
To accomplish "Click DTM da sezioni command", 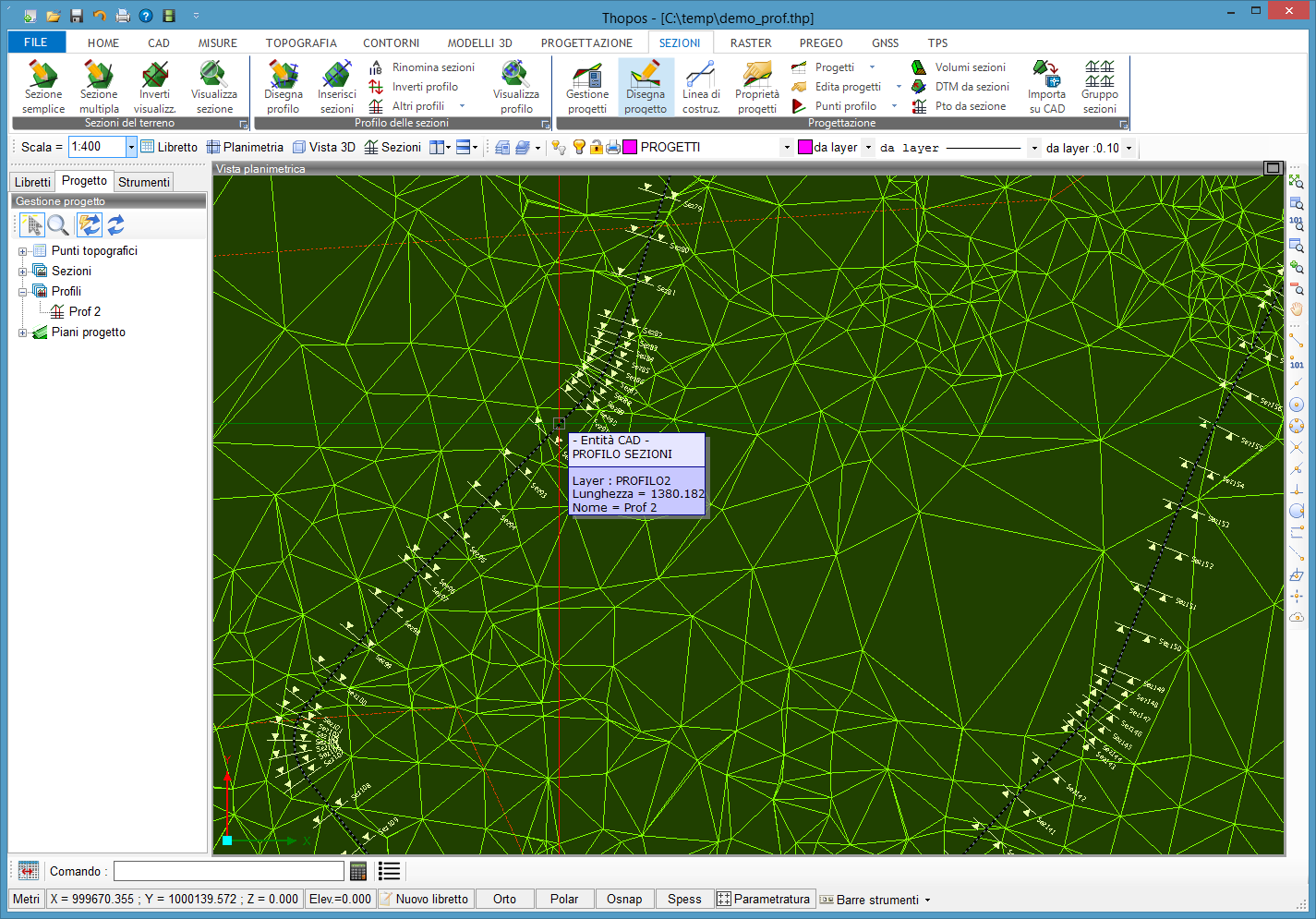I will tap(960, 87).
